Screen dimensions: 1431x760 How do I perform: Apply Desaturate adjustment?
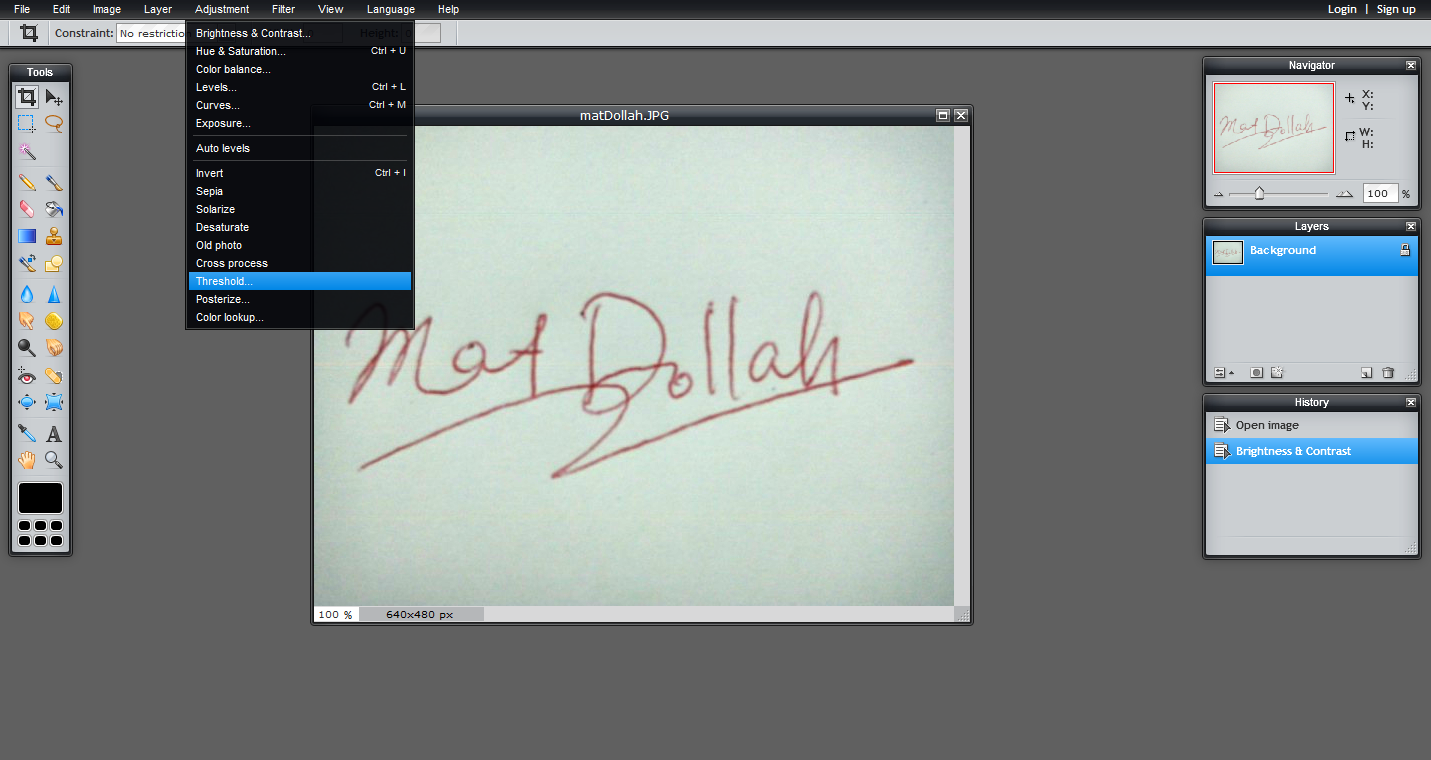pos(300,227)
